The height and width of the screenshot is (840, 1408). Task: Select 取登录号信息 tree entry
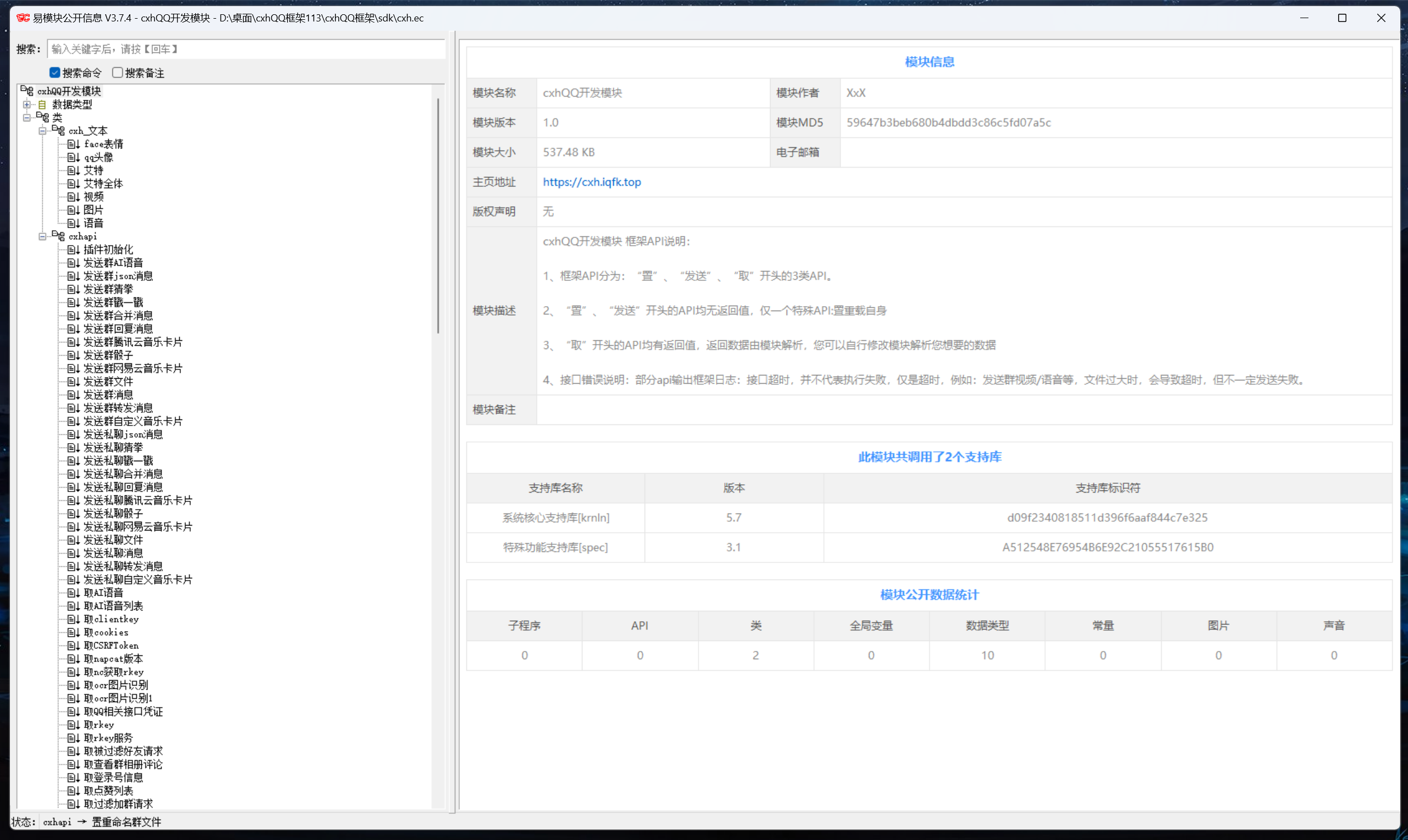click(113, 778)
